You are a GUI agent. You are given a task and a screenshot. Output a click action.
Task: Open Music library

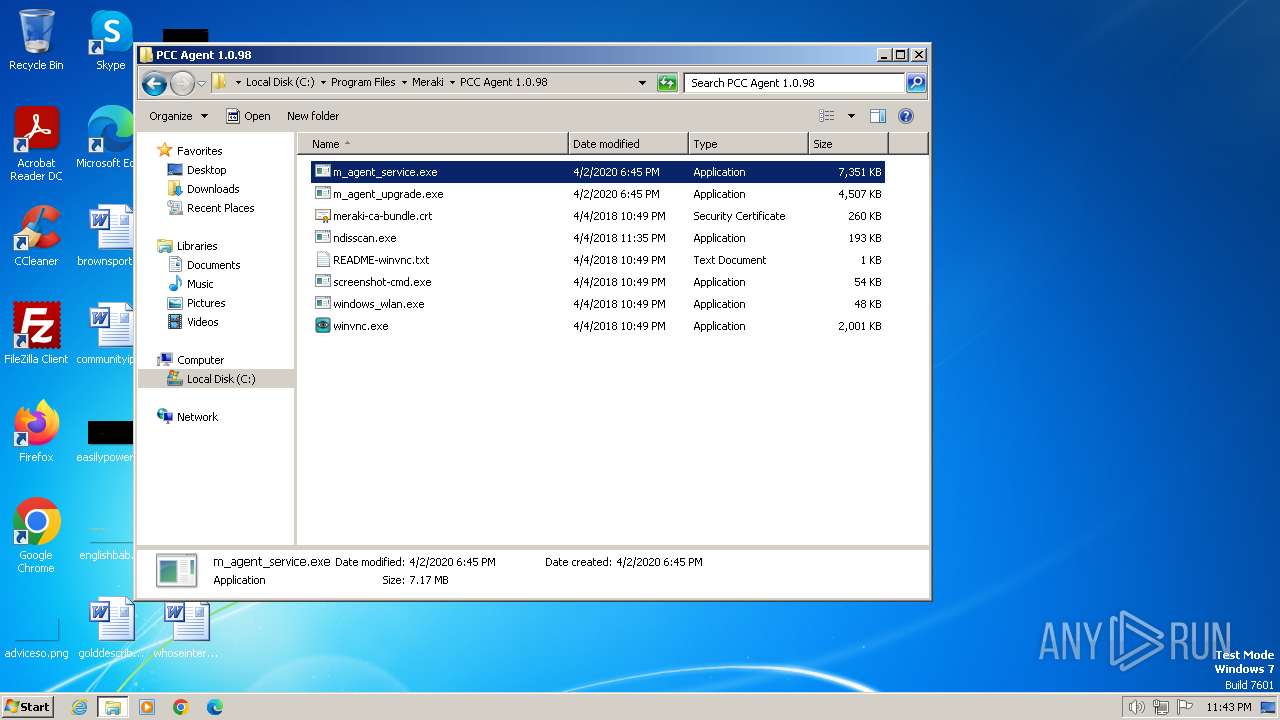click(x=200, y=284)
